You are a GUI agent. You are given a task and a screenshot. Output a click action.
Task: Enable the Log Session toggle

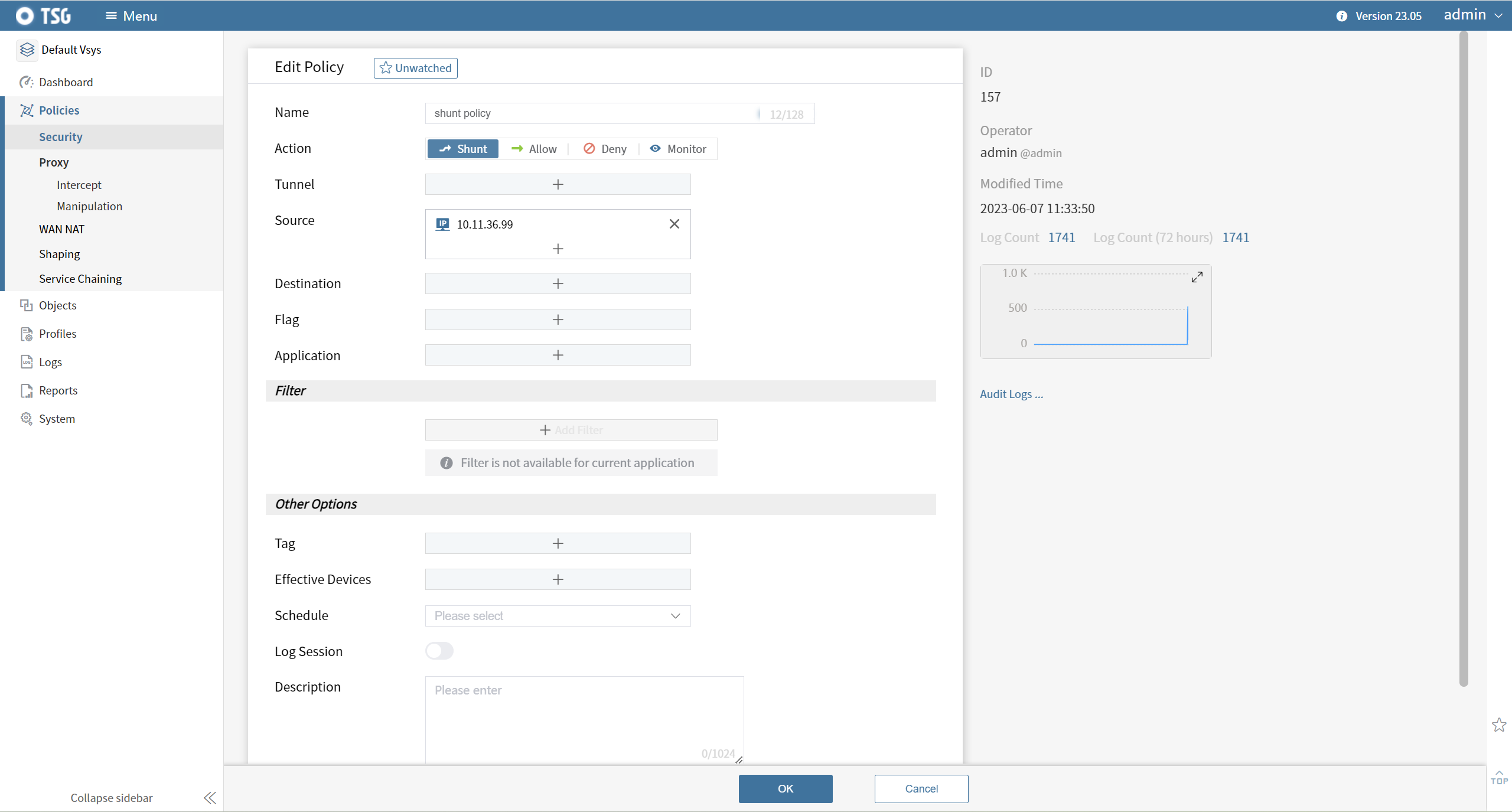(x=439, y=651)
